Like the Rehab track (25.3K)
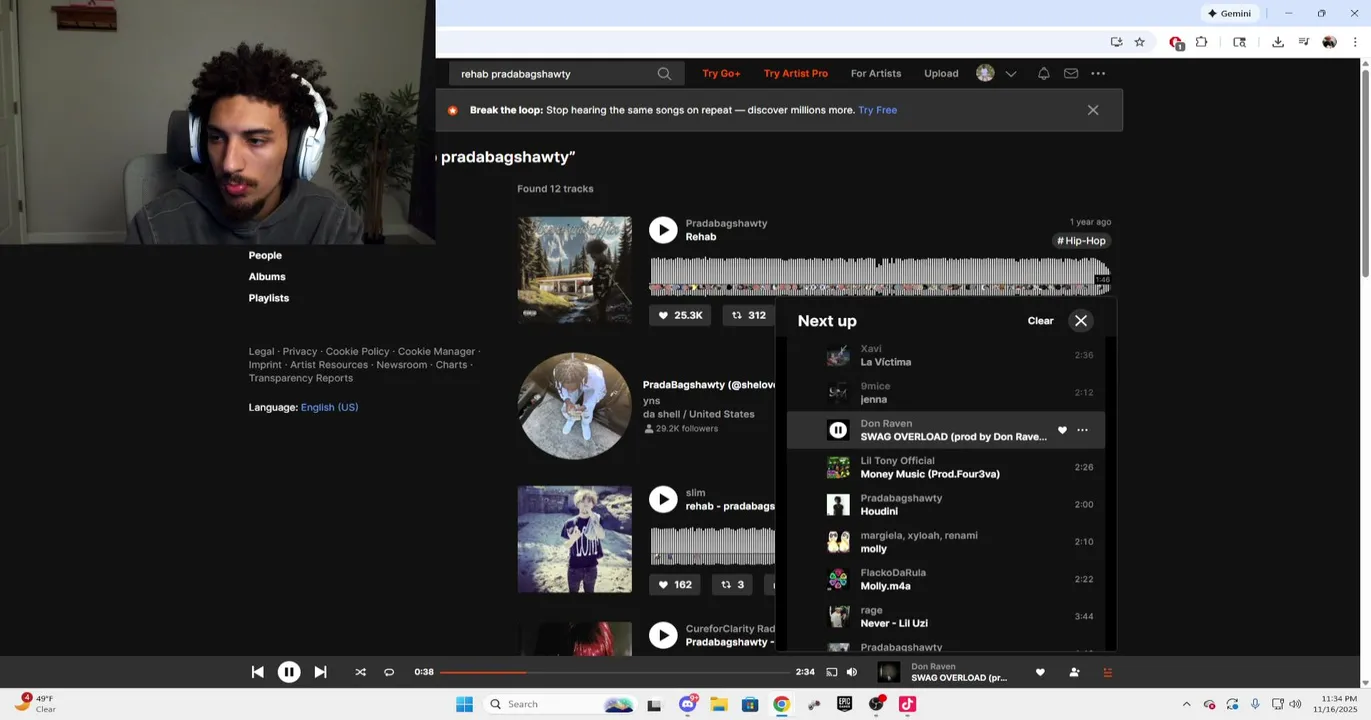 [680, 315]
